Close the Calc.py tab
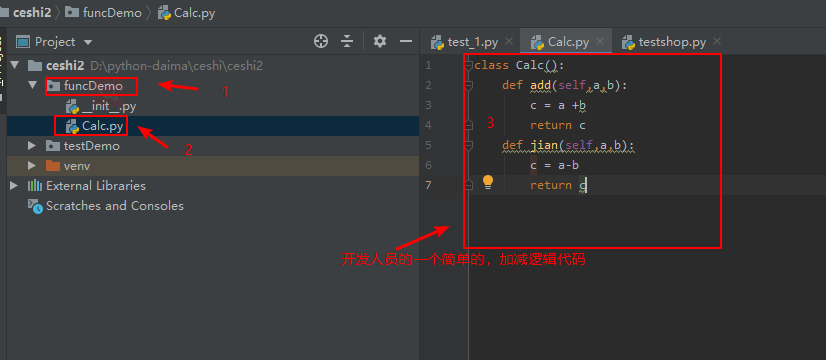Image resolution: width=826 pixels, height=360 pixels. click(599, 41)
